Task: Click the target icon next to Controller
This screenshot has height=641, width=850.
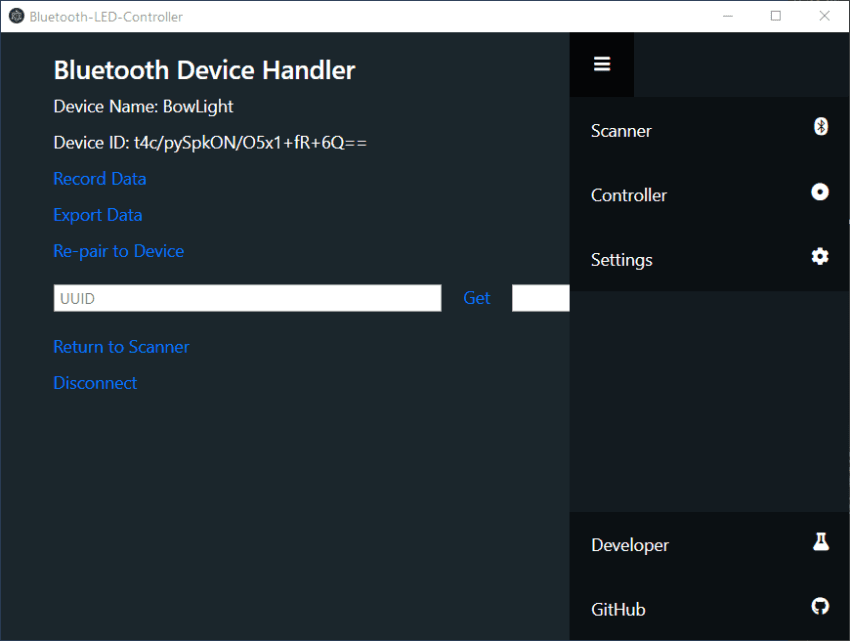Action: tap(820, 191)
